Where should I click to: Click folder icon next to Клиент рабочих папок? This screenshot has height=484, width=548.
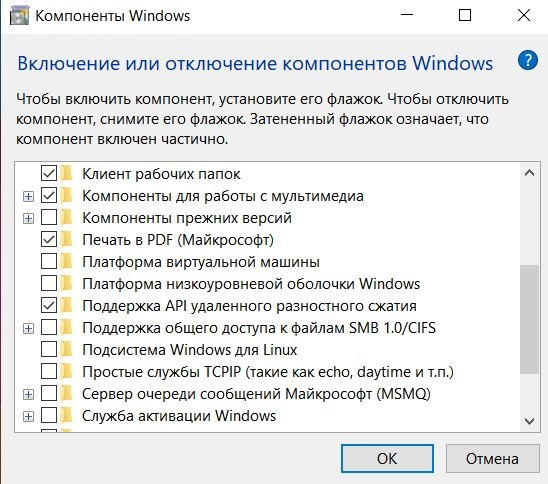click(x=66, y=173)
